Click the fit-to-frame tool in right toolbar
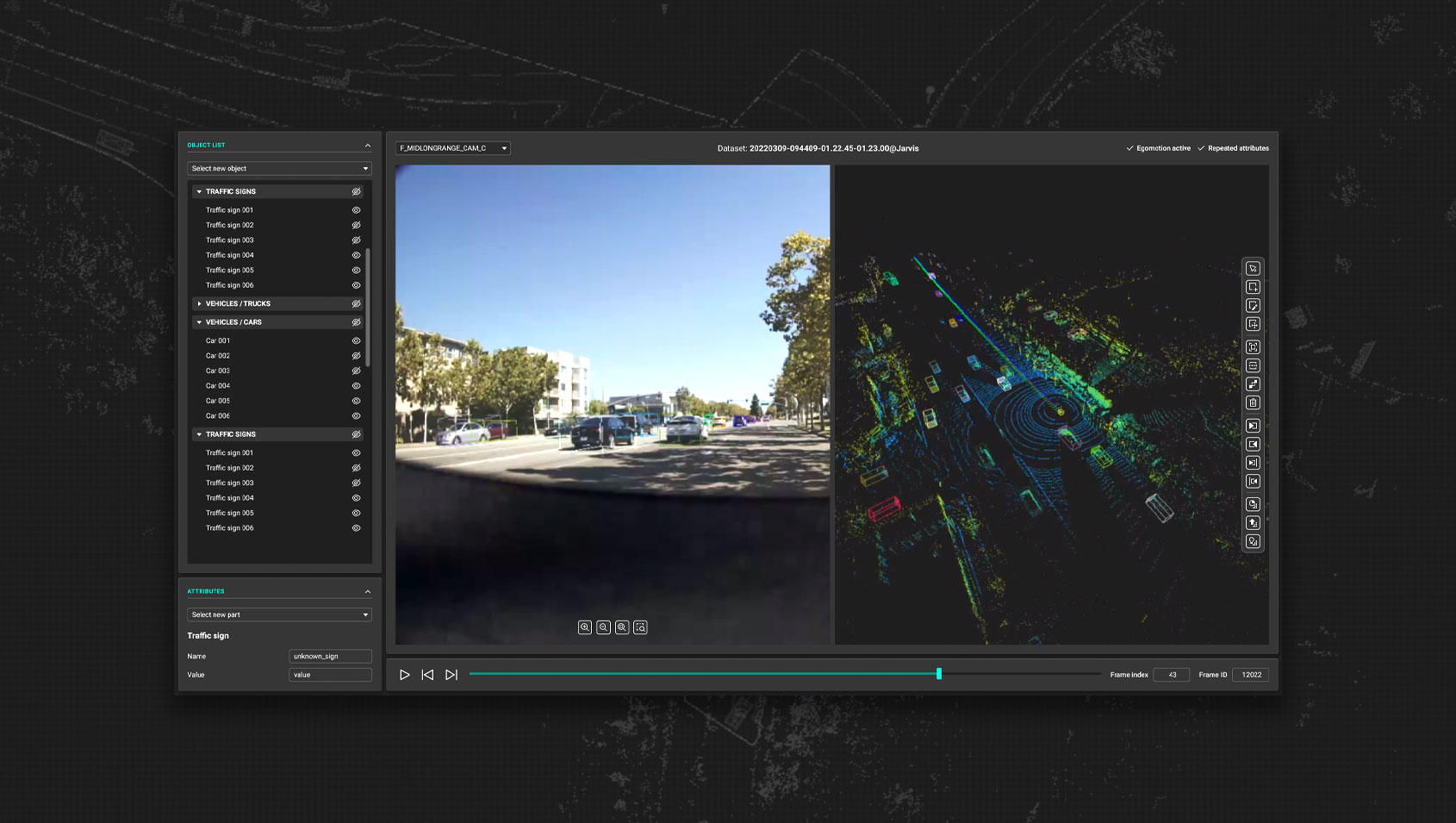The height and width of the screenshot is (823, 1456). pos(1253,347)
